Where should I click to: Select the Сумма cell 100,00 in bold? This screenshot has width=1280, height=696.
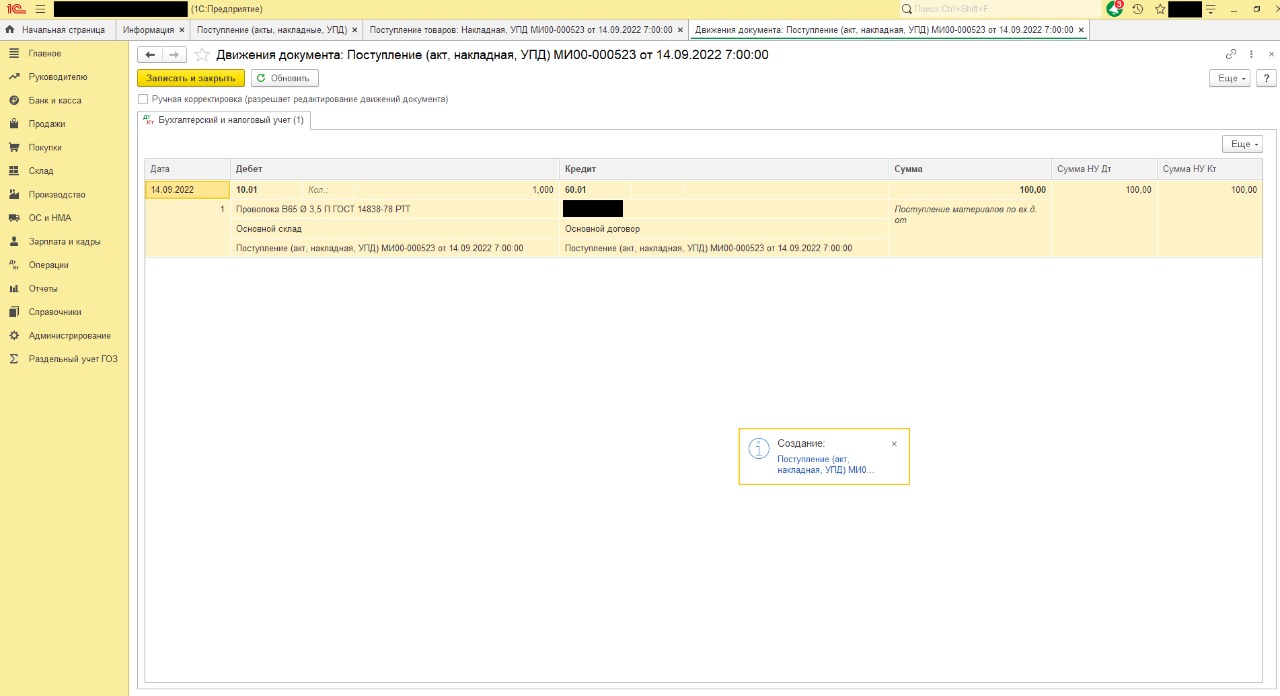pos(970,189)
